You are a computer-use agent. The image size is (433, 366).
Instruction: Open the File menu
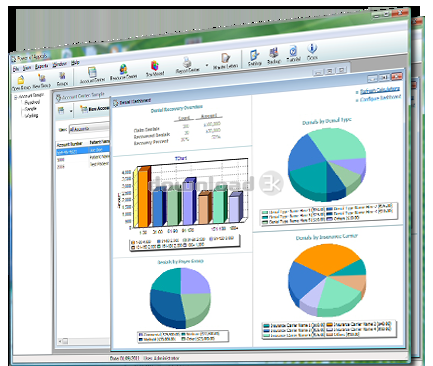pos(16,69)
